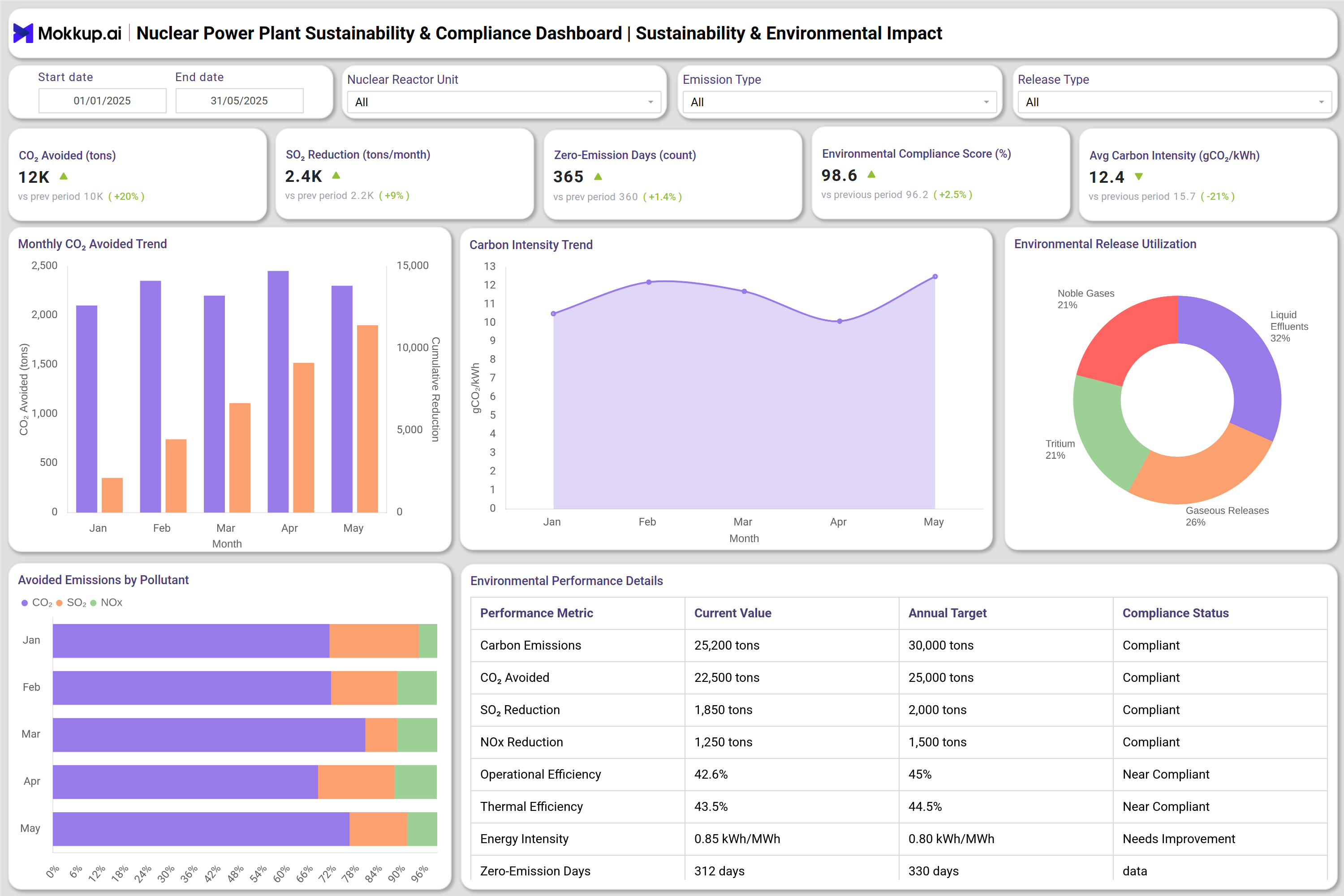Screen dimensions: 1344x896
Task: Click the April purple CO₂ Avoided bar
Action: click(278, 392)
